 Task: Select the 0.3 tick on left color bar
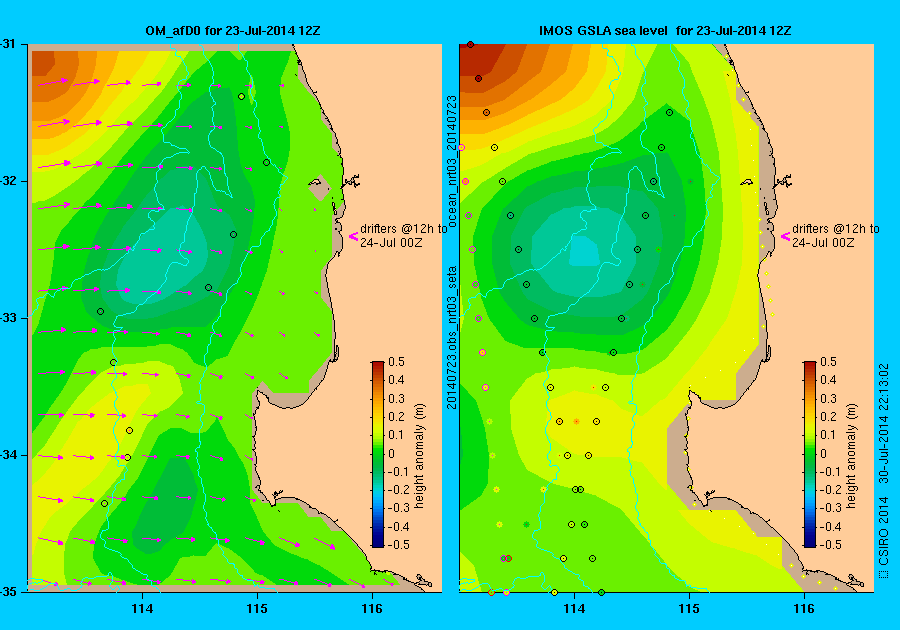click(x=396, y=398)
